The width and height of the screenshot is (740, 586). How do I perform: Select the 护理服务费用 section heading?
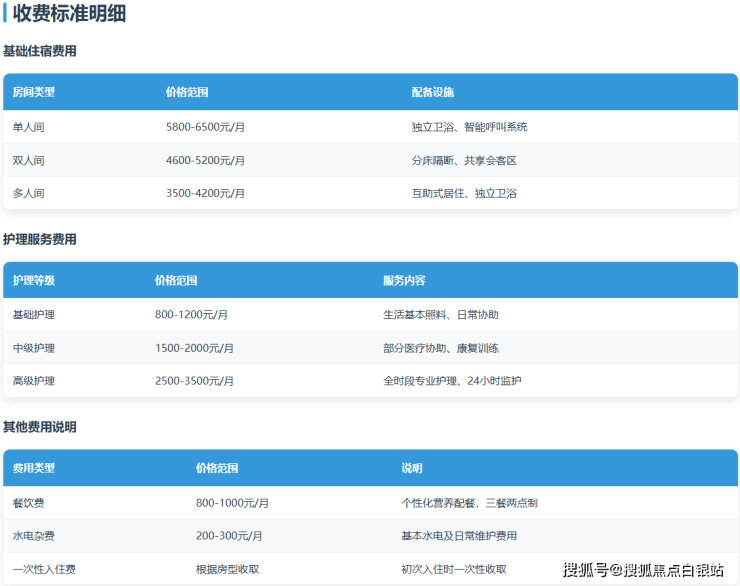click(40, 239)
